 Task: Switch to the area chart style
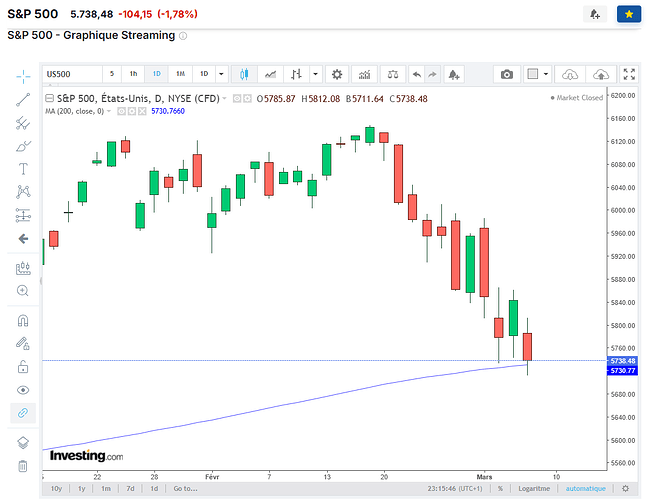pos(271,74)
